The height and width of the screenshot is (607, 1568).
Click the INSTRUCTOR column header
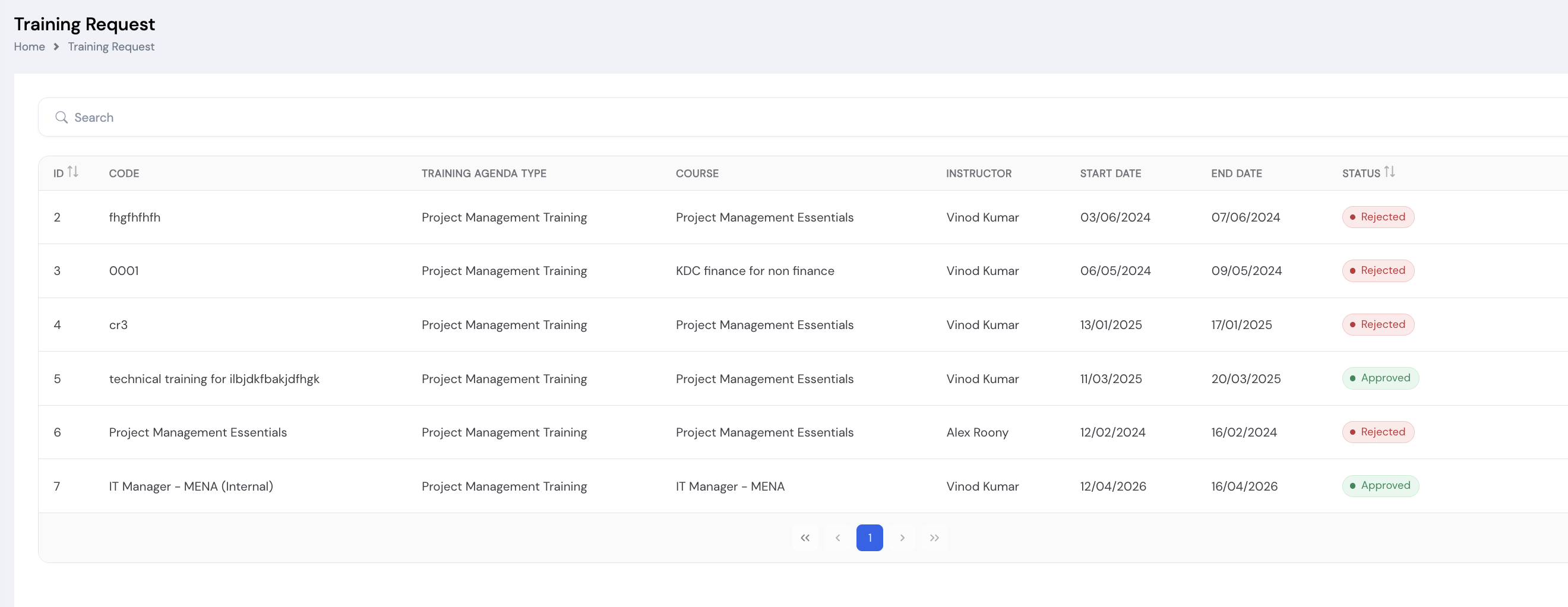tap(979, 173)
